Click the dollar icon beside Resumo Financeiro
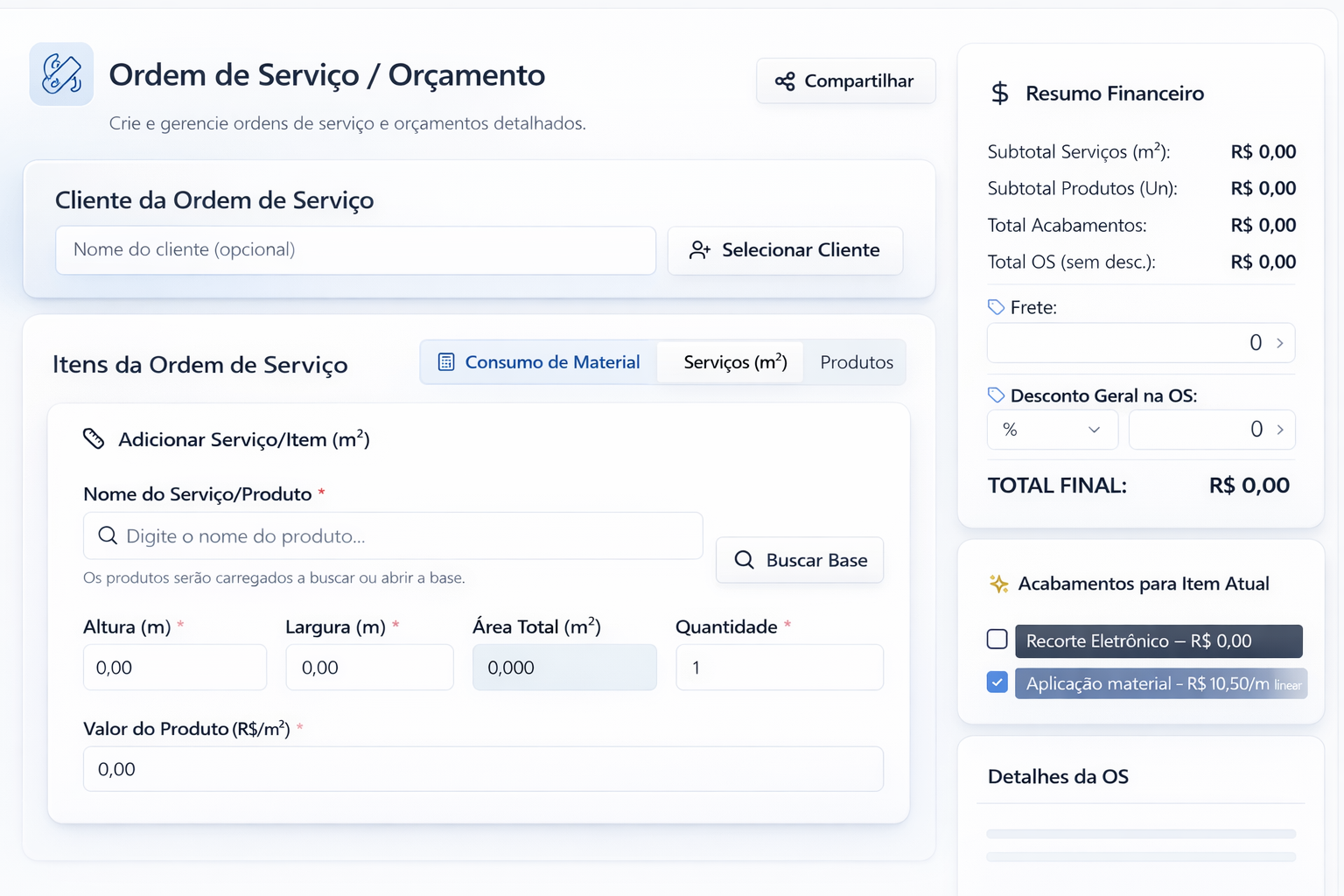1344x896 pixels. pyautogui.click(x=999, y=94)
